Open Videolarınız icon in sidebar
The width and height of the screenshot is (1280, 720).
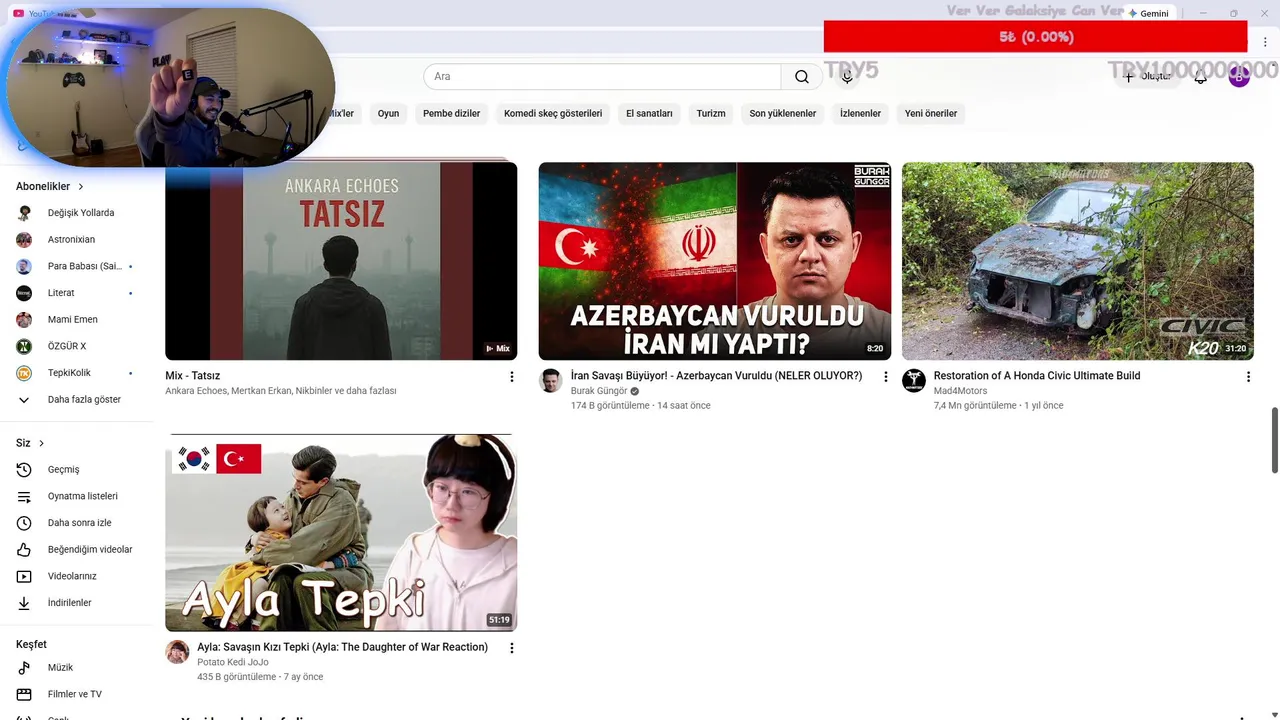pyautogui.click(x=24, y=577)
